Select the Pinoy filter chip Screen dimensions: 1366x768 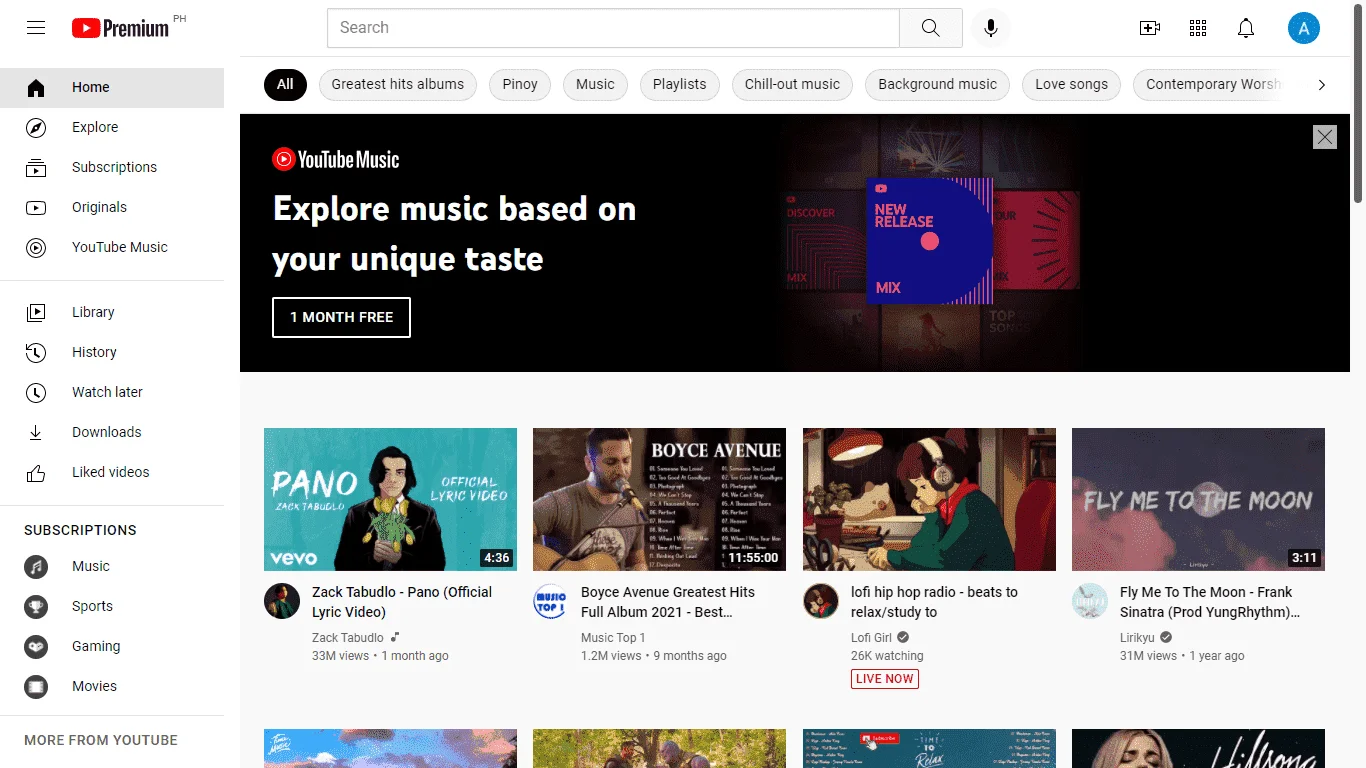click(x=520, y=84)
